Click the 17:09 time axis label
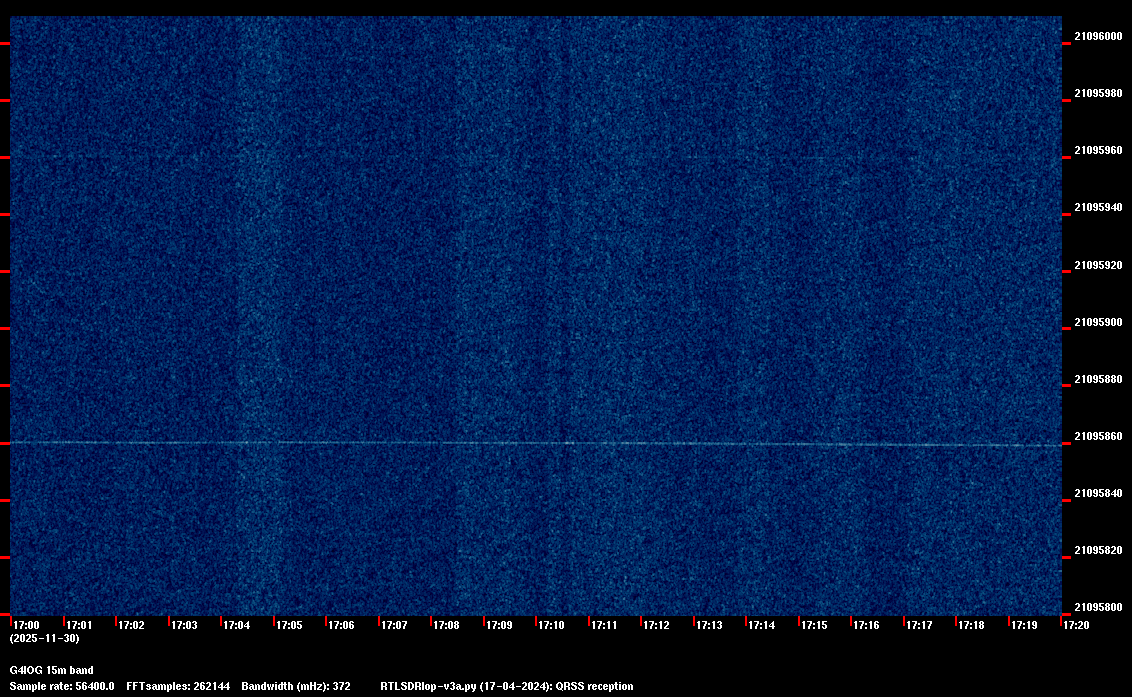This screenshot has width=1132, height=697. tap(499, 625)
